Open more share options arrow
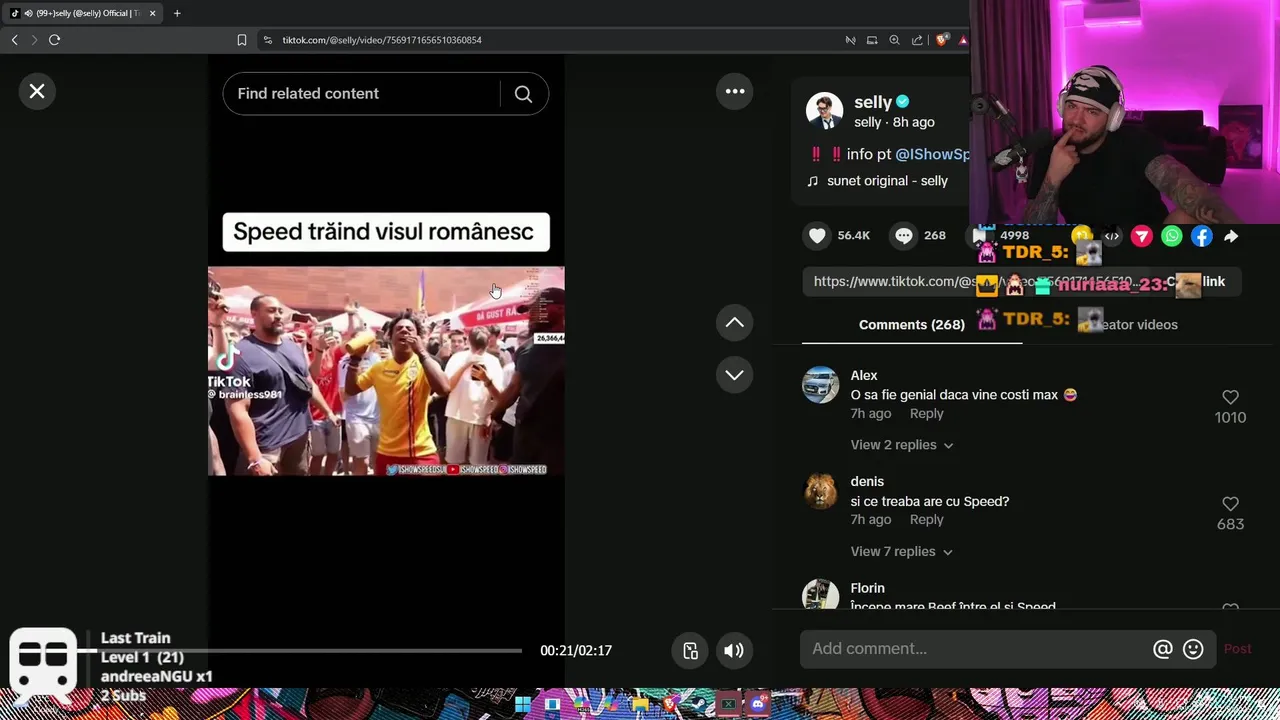Image resolution: width=1280 pixels, height=720 pixels. [x=1231, y=236]
